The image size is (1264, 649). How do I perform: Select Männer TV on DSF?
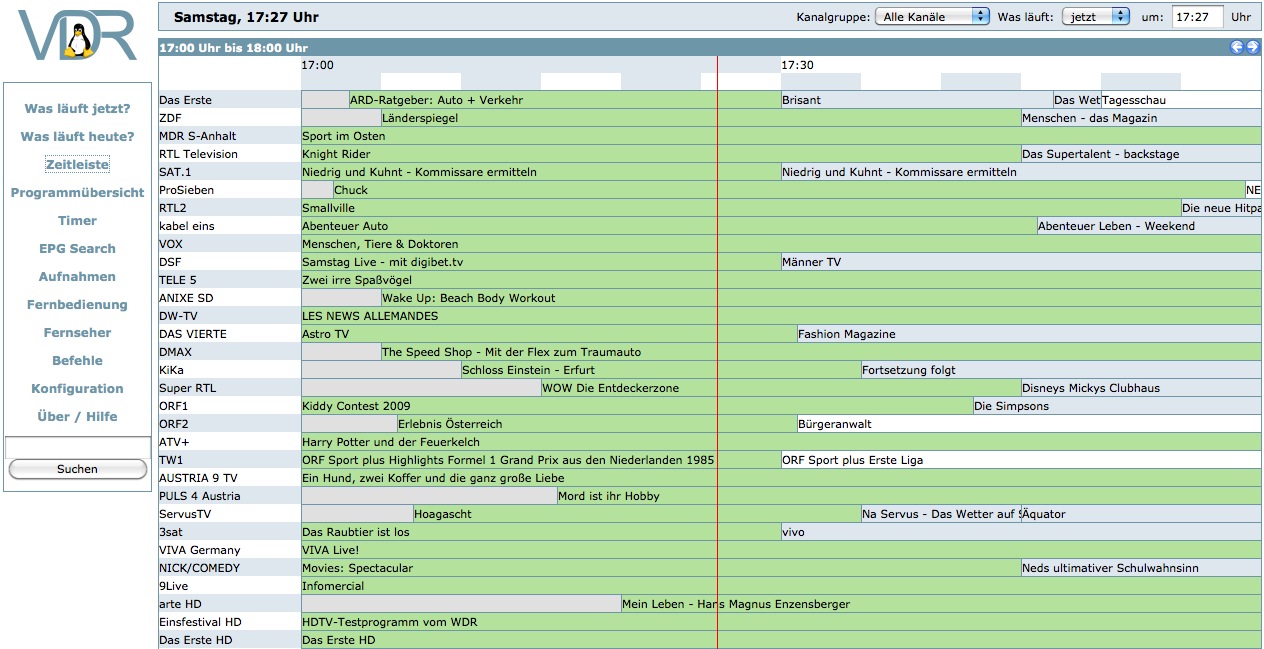click(x=1021, y=262)
